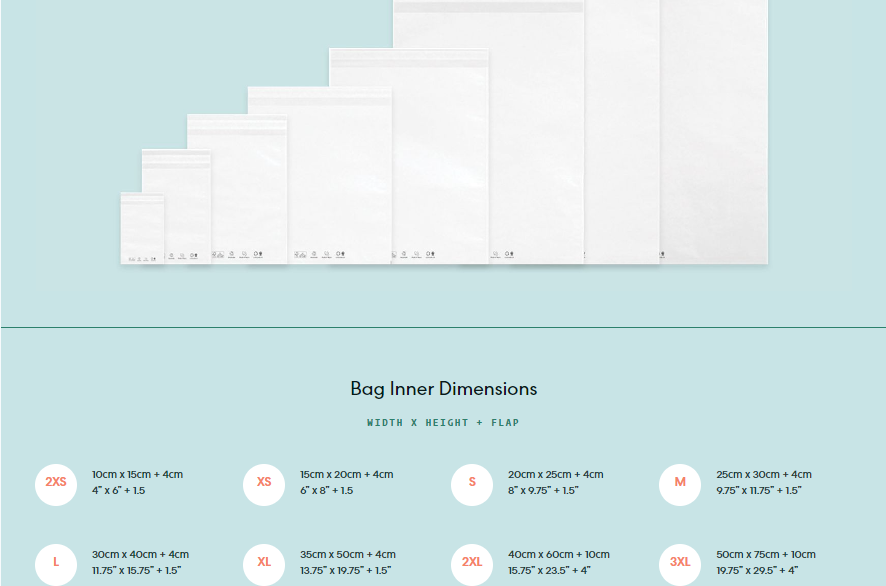Select the 19.75" x 29.5" + 4" inch measurement
Viewport: 886px width, 586px height.
coord(756,571)
